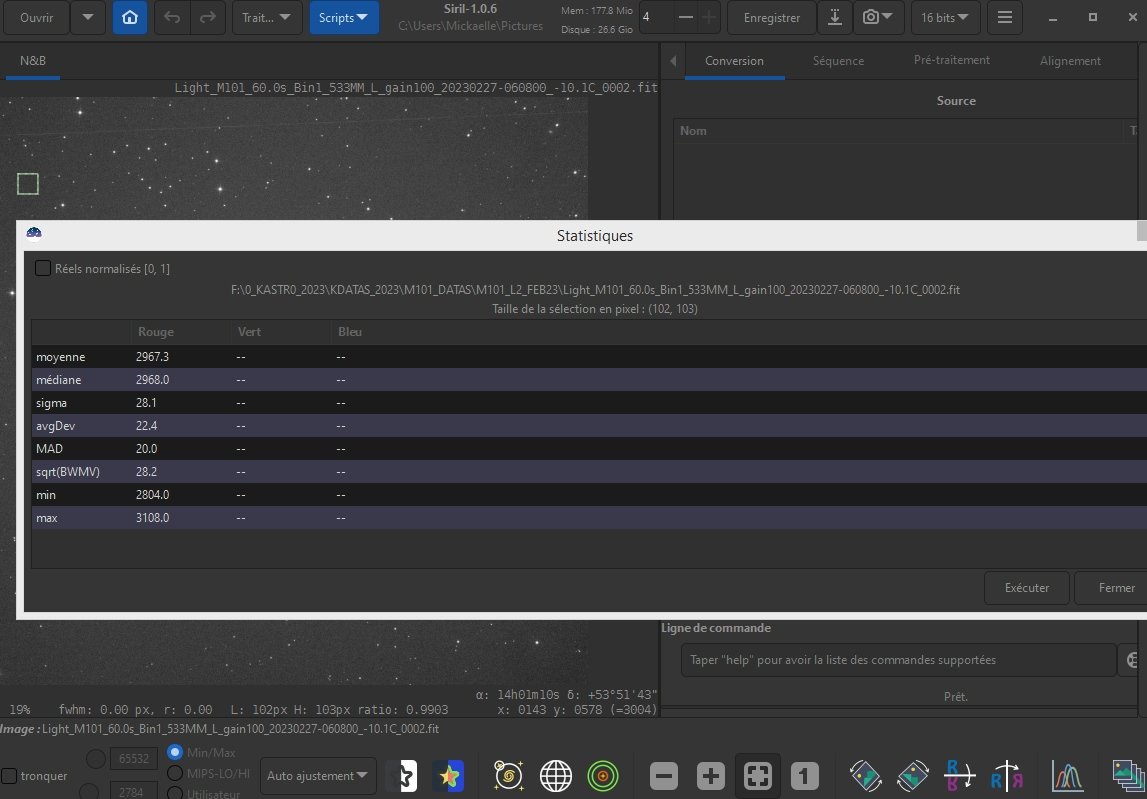Switch to the Séquence tab
The height and width of the screenshot is (799, 1147).
[838, 61]
